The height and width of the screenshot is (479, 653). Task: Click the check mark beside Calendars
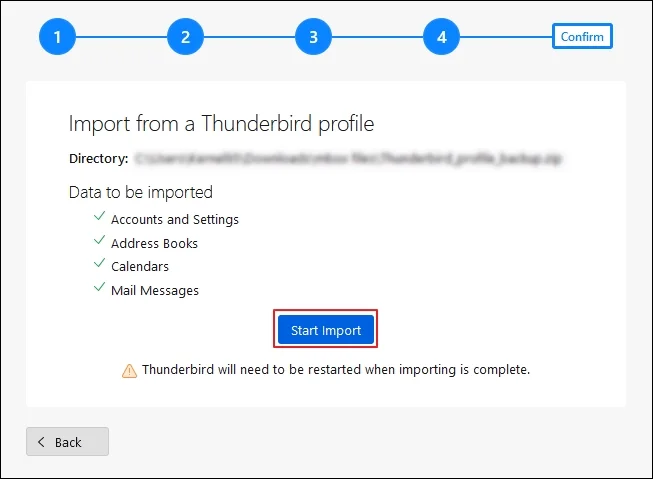pos(100,263)
